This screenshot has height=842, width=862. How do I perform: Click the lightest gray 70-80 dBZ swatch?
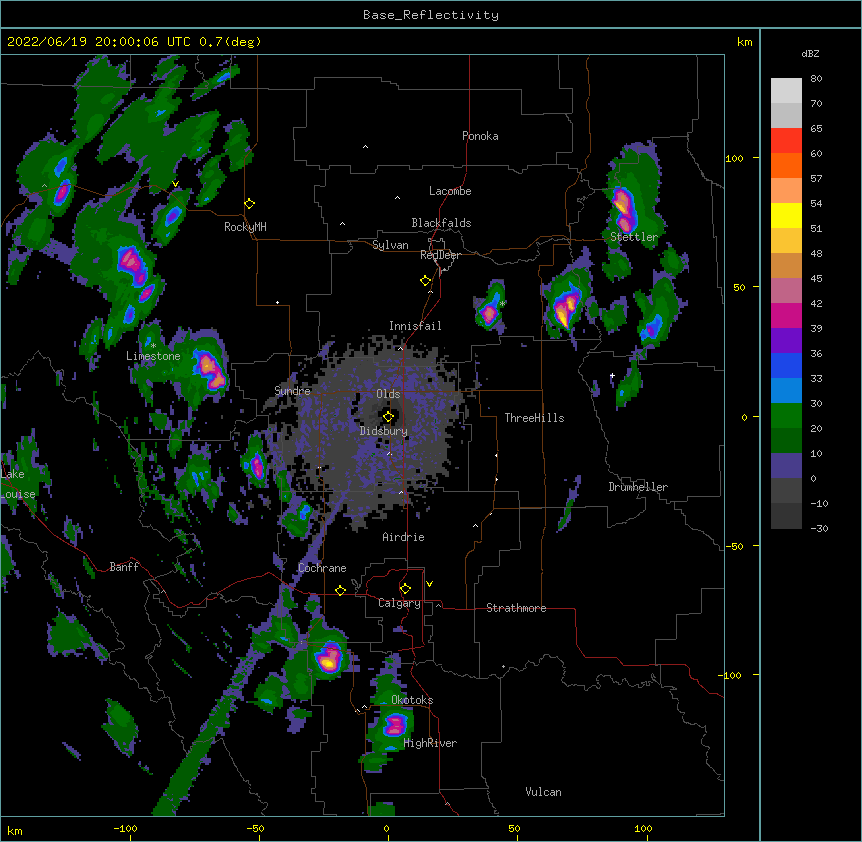(x=786, y=91)
